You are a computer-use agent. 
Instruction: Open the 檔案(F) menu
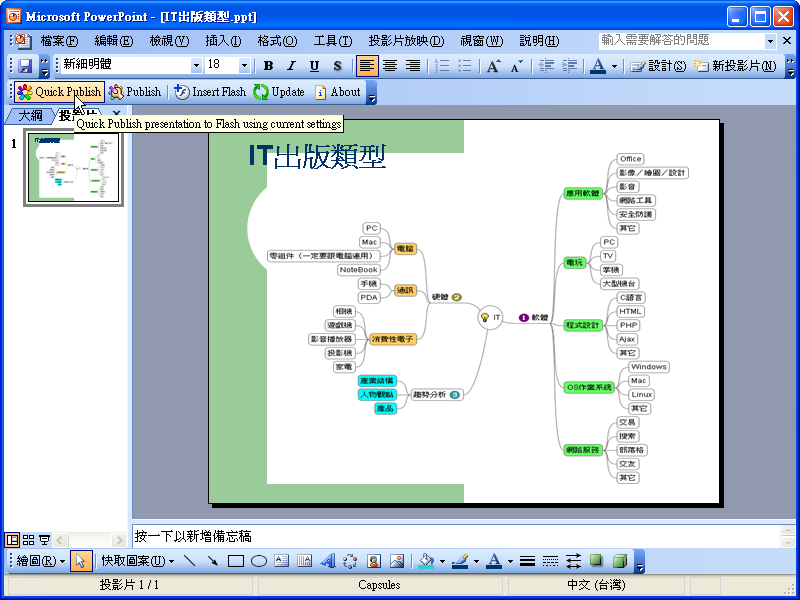(59, 41)
